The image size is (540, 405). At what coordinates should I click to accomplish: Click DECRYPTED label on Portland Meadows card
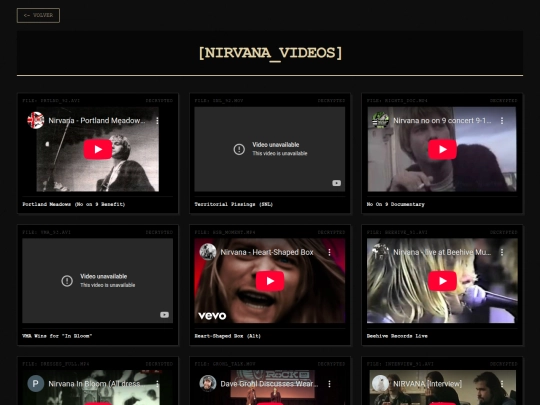pyautogui.click(x=159, y=101)
